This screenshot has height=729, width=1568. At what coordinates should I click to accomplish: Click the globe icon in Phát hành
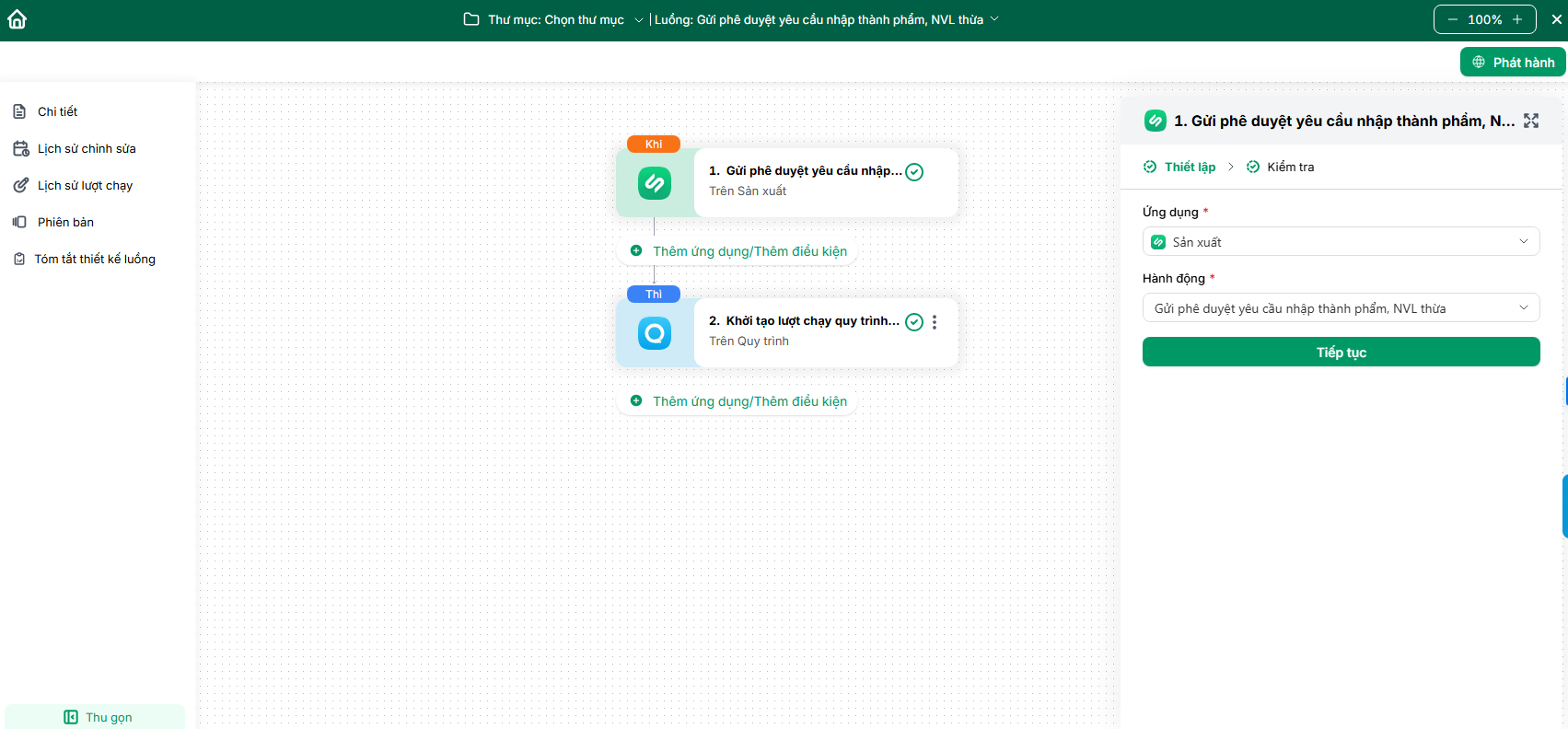1479,62
